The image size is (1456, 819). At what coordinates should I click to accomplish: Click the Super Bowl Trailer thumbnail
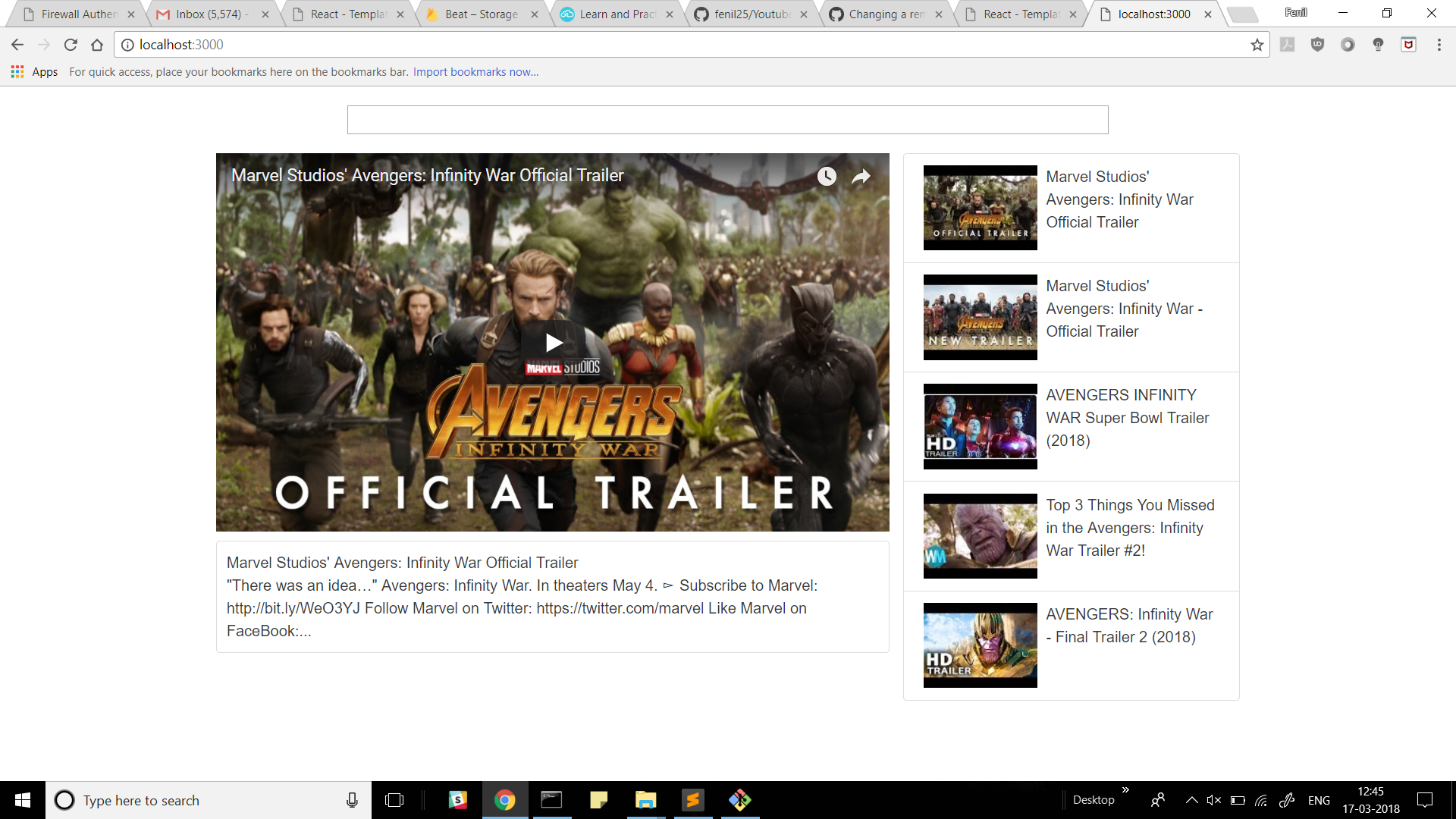tap(980, 426)
